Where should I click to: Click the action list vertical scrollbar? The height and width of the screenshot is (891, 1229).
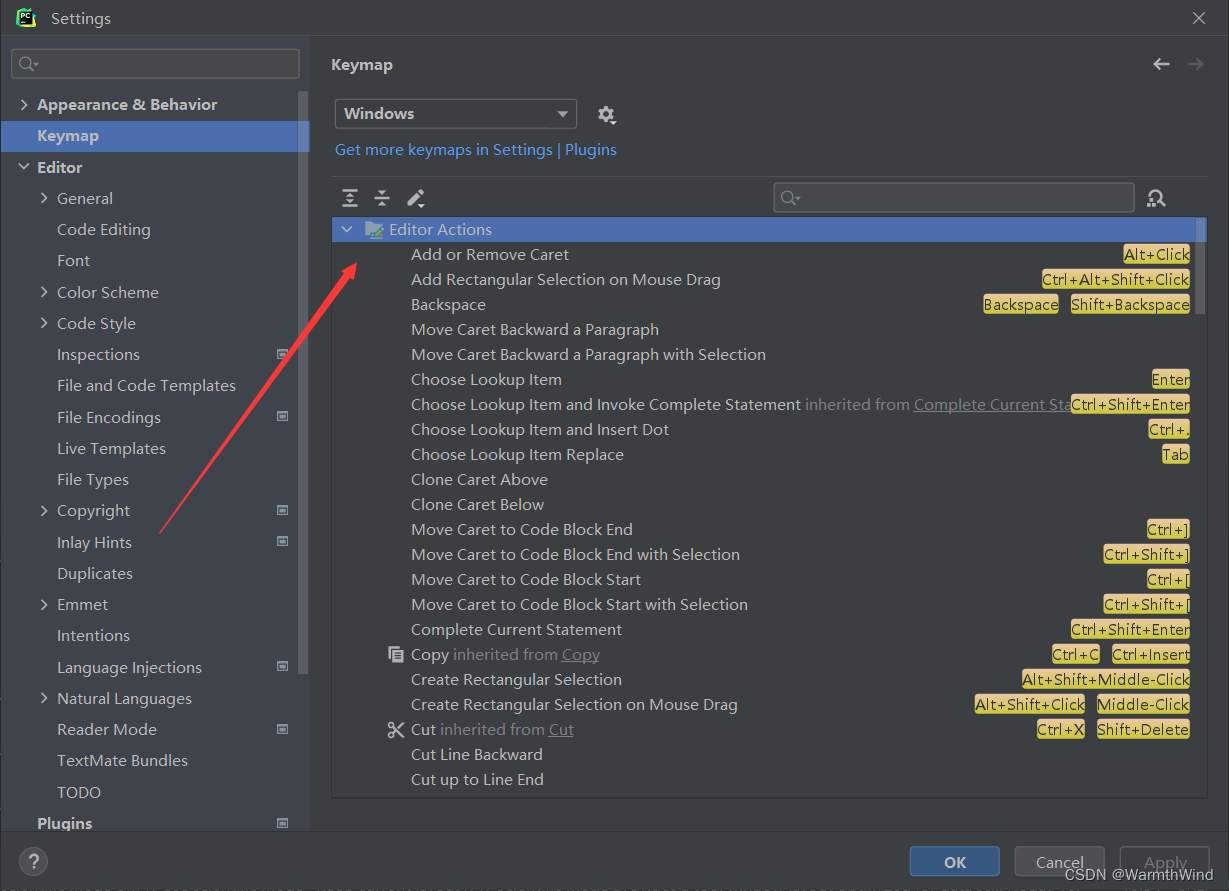(x=1201, y=265)
